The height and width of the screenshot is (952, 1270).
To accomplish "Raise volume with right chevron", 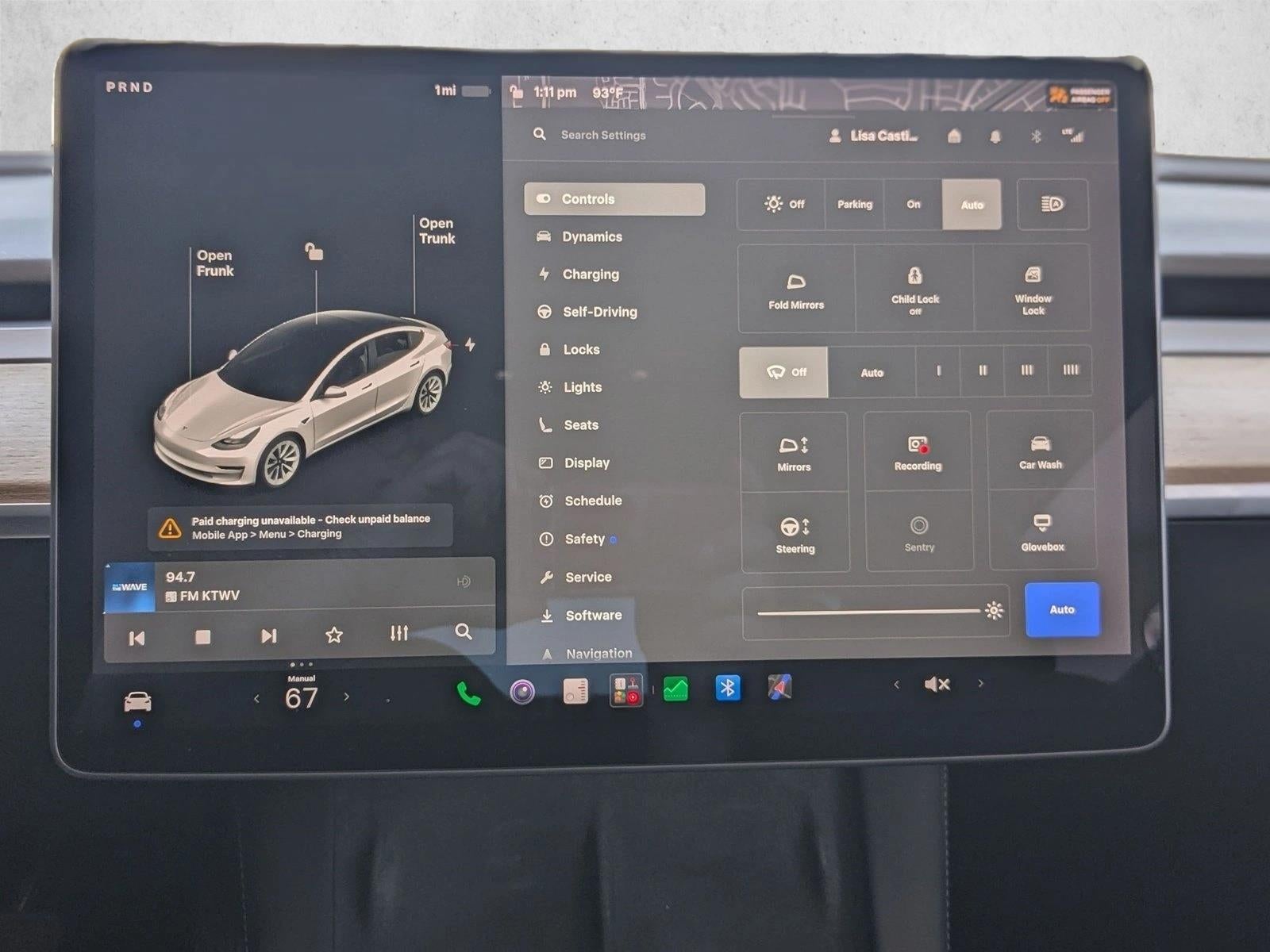I will tap(981, 683).
